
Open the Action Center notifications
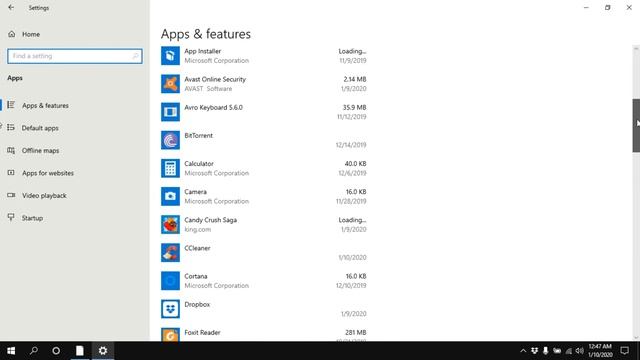click(624, 351)
